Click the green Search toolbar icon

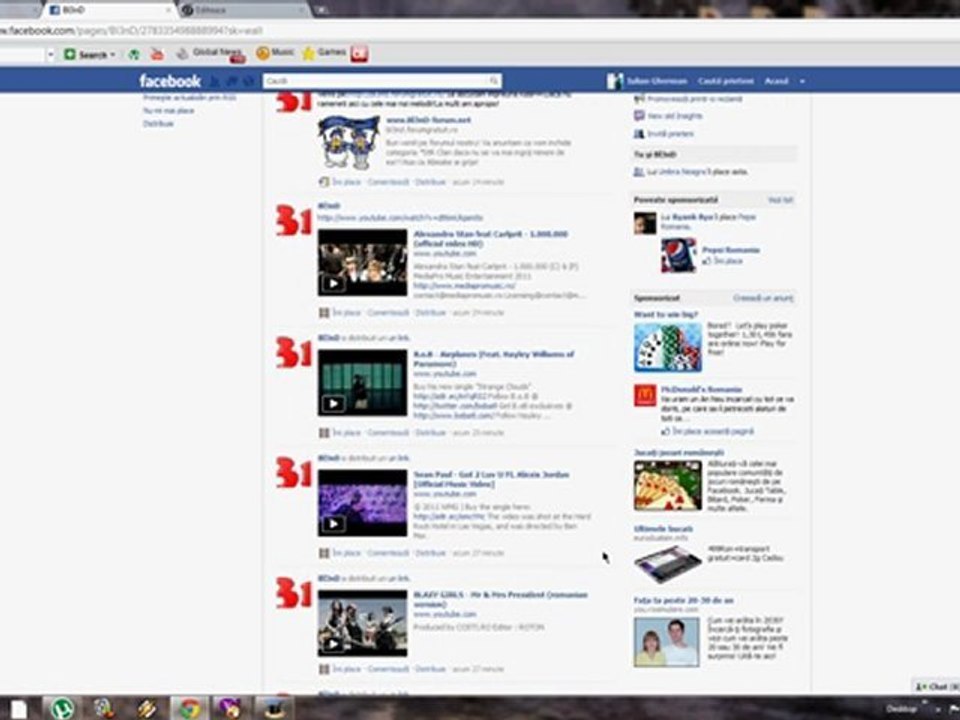coord(70,54)
